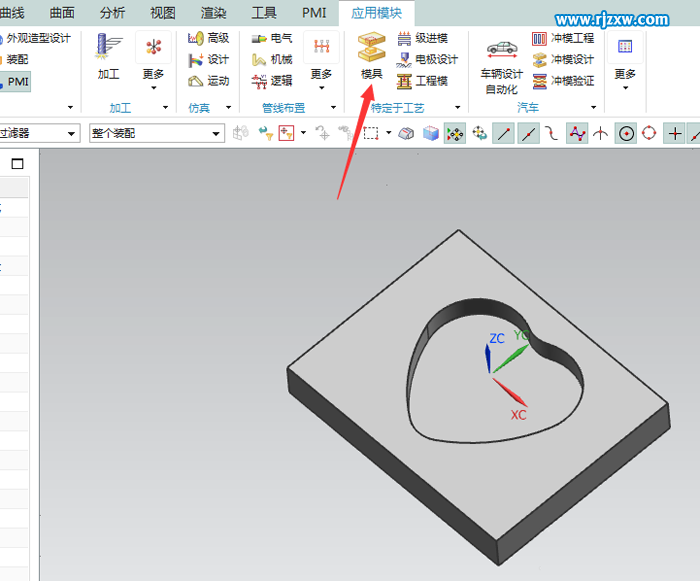Click the 外观造型设计 button
The width and height of the screenshot is (700, 581).
coord(33,38)
